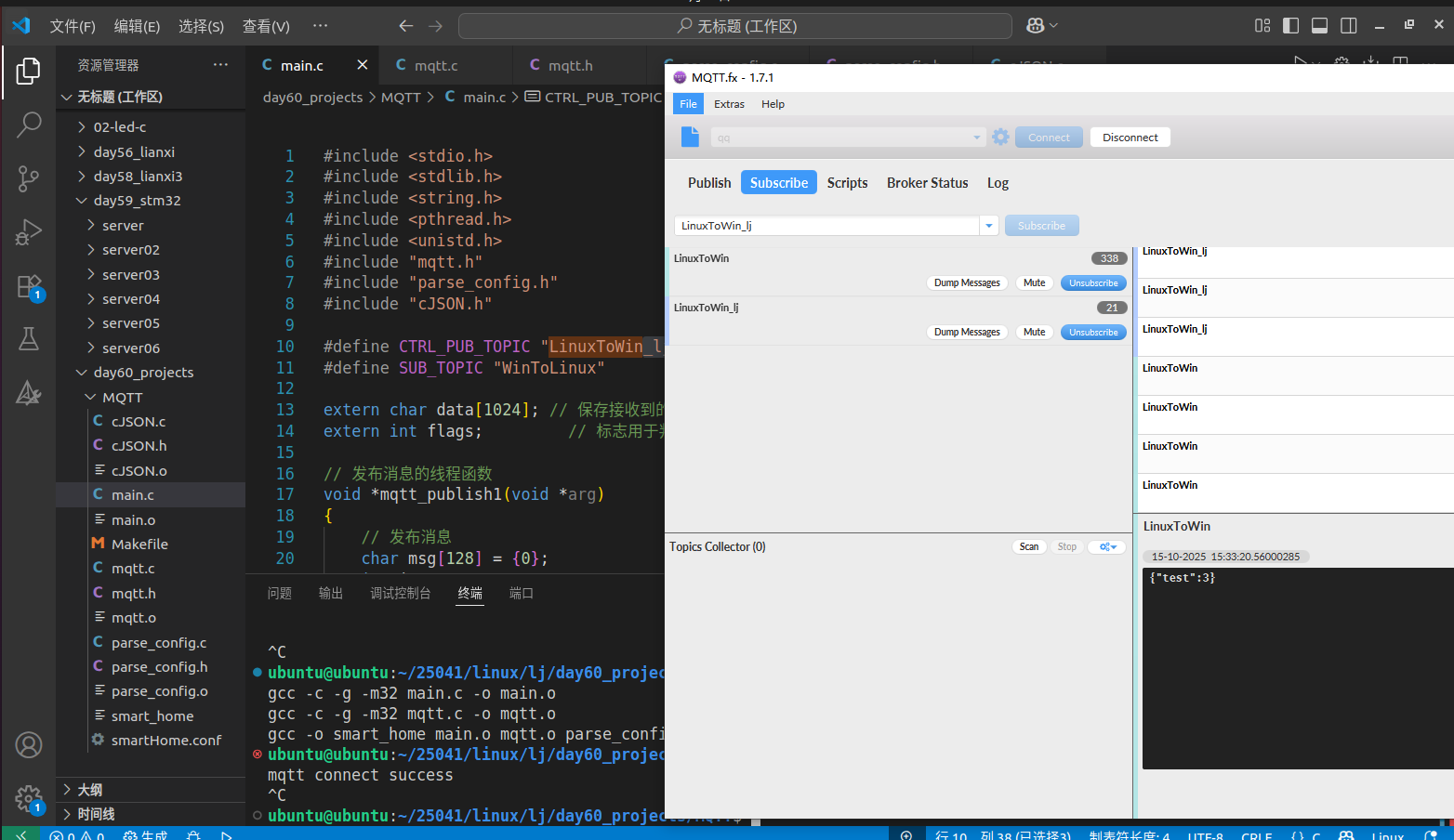Open the 文件(F) menu
Viewport: 1454px width, 840px height.
point(73,26)
